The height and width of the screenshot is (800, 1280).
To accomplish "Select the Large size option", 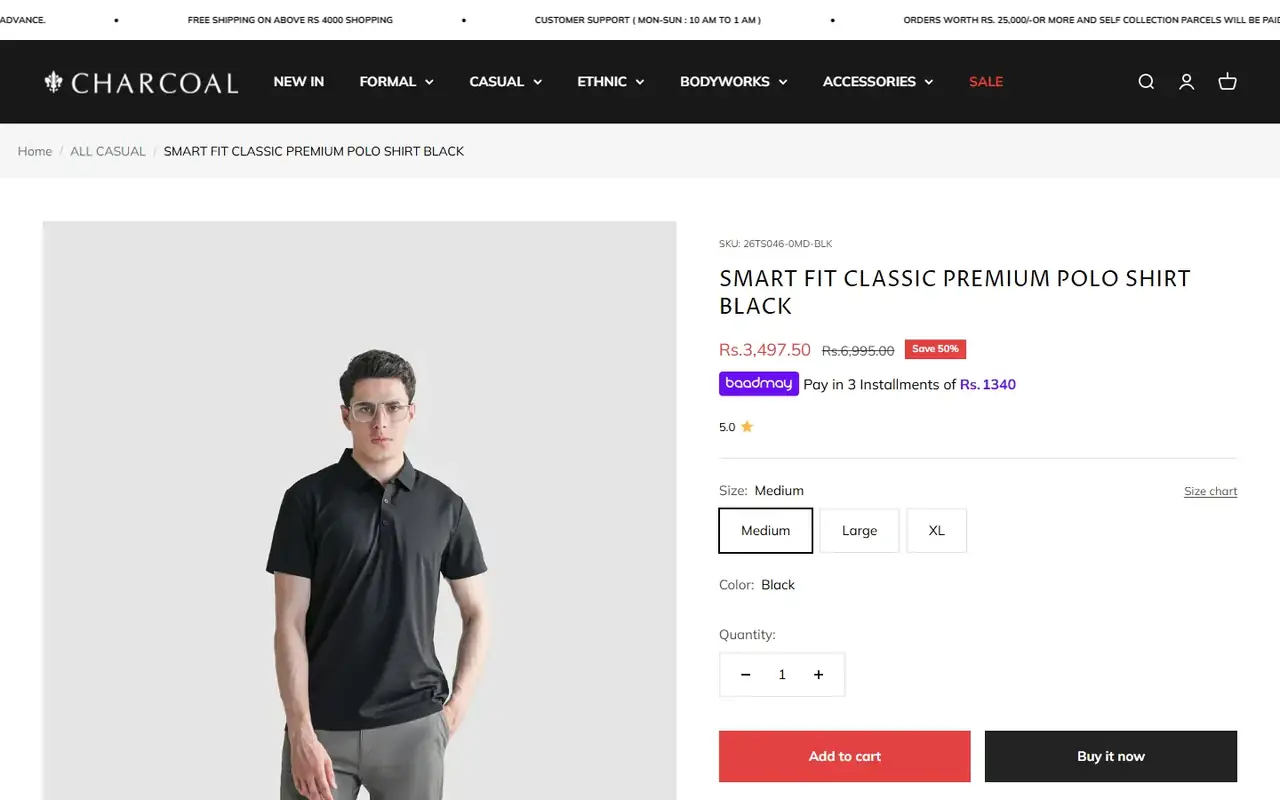I will coord(859,531).
